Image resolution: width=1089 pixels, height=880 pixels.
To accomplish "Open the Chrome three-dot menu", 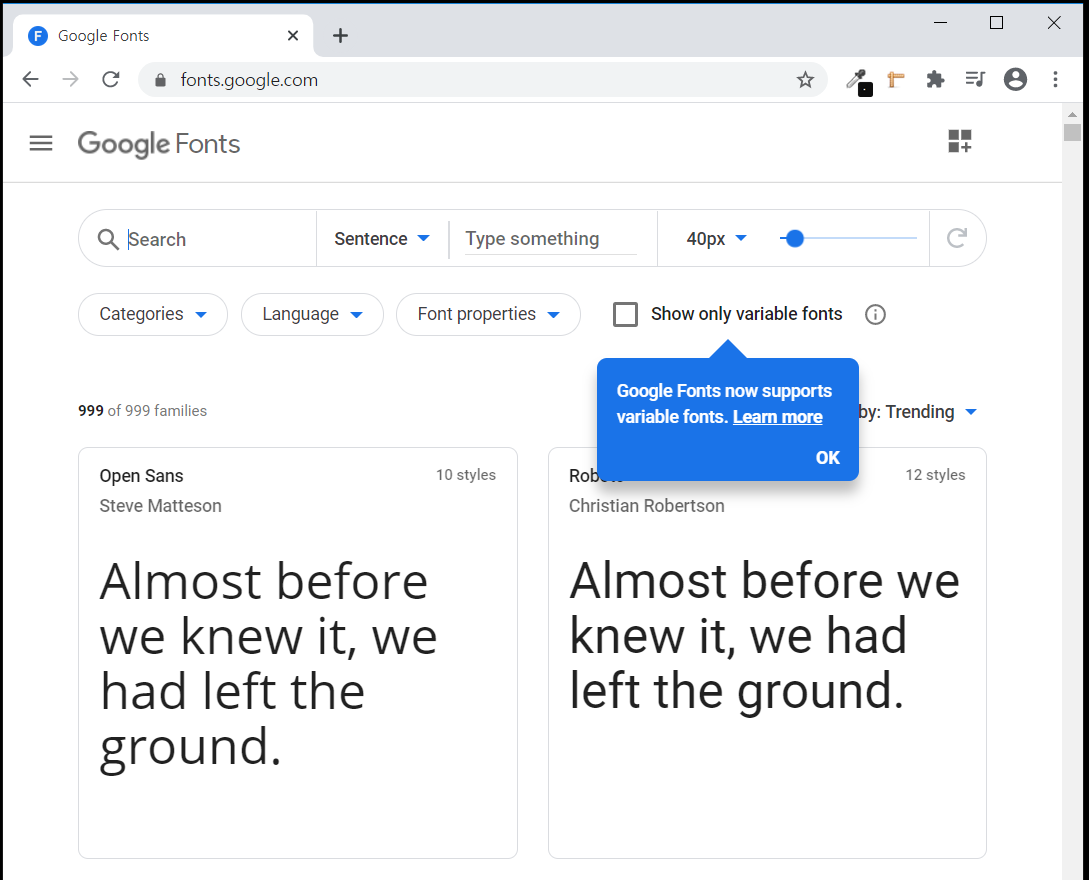I will point(1055,79).
